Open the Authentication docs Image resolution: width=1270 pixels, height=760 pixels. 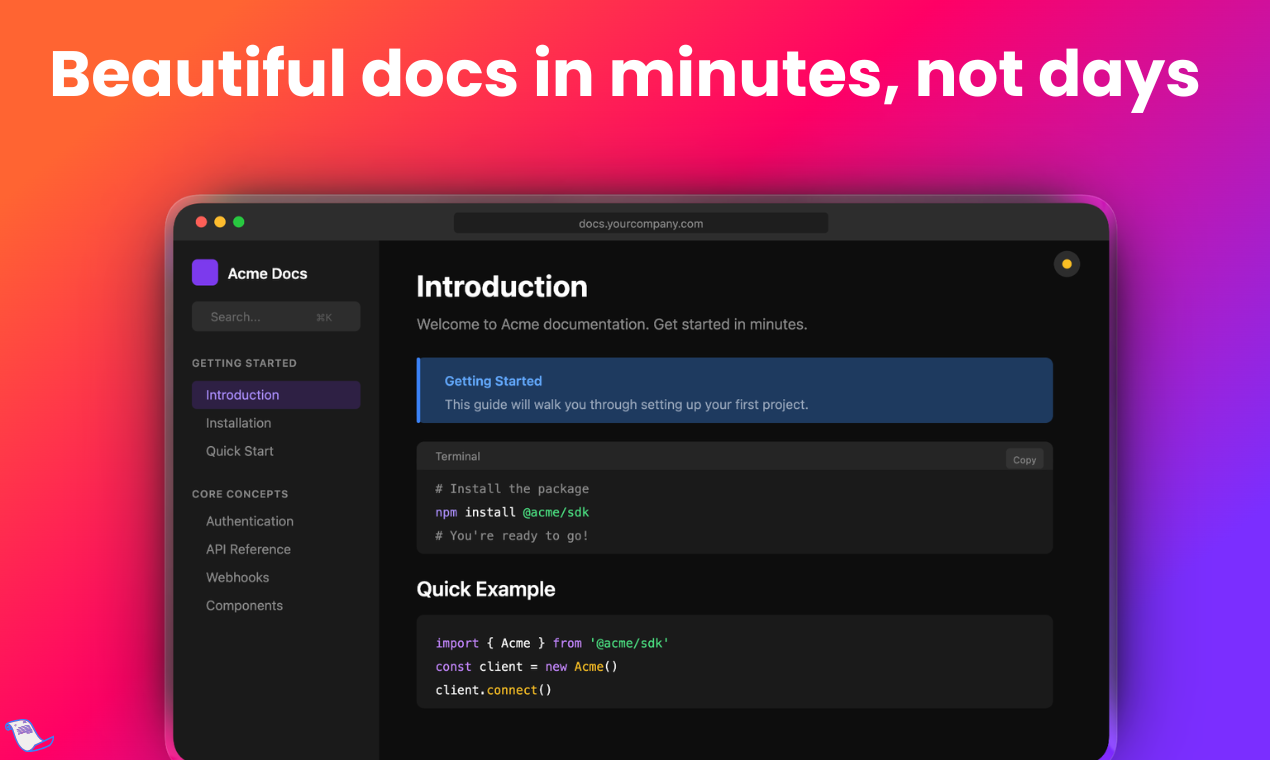click(249, 521)
